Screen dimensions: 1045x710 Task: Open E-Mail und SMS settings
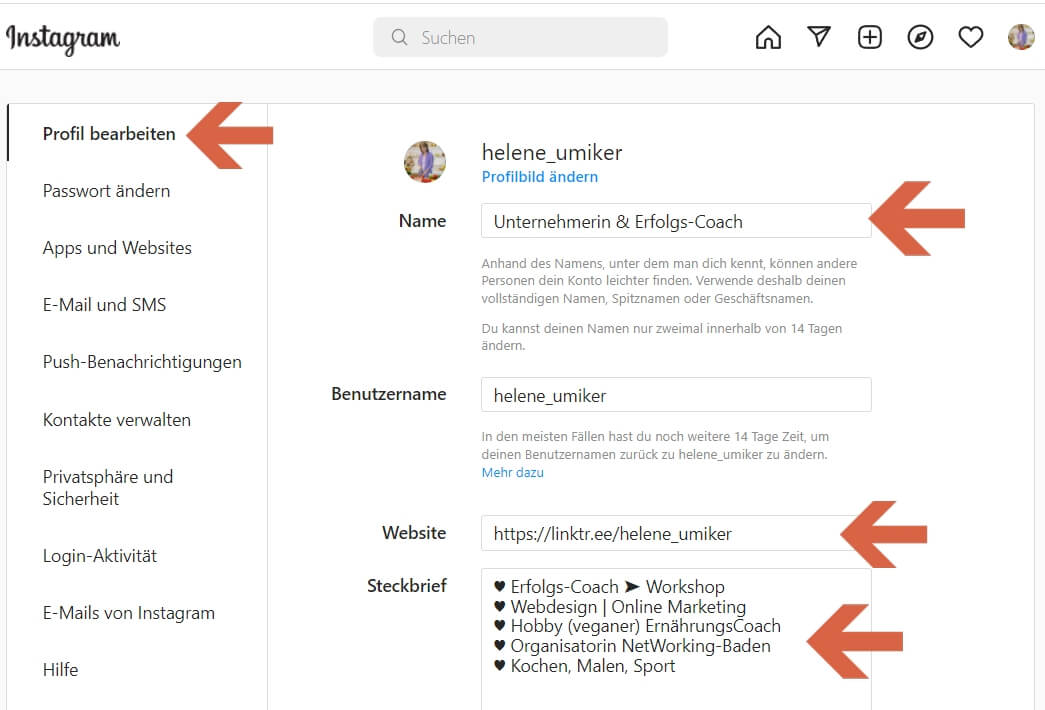tap(104, 305)
